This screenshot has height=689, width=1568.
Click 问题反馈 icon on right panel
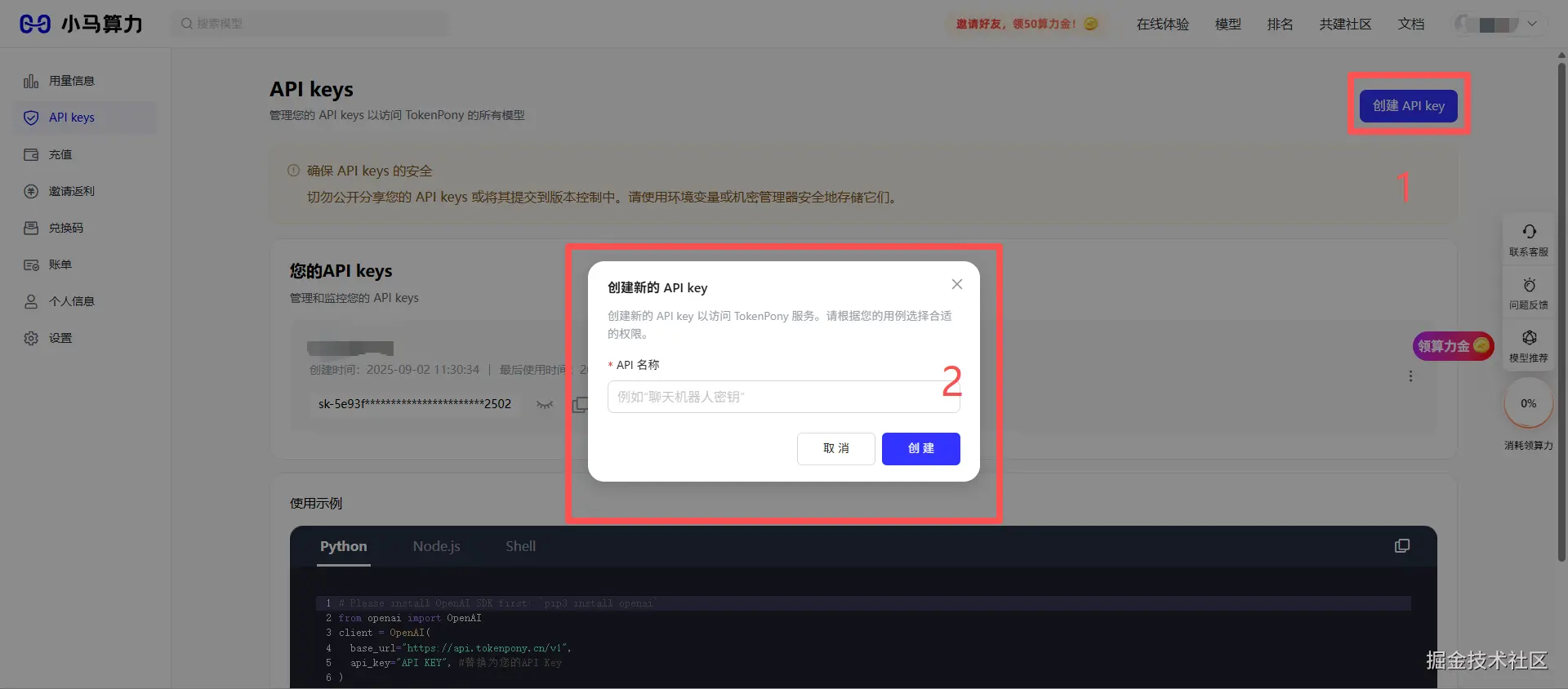pyautogui.click(x=1529, y=285)
